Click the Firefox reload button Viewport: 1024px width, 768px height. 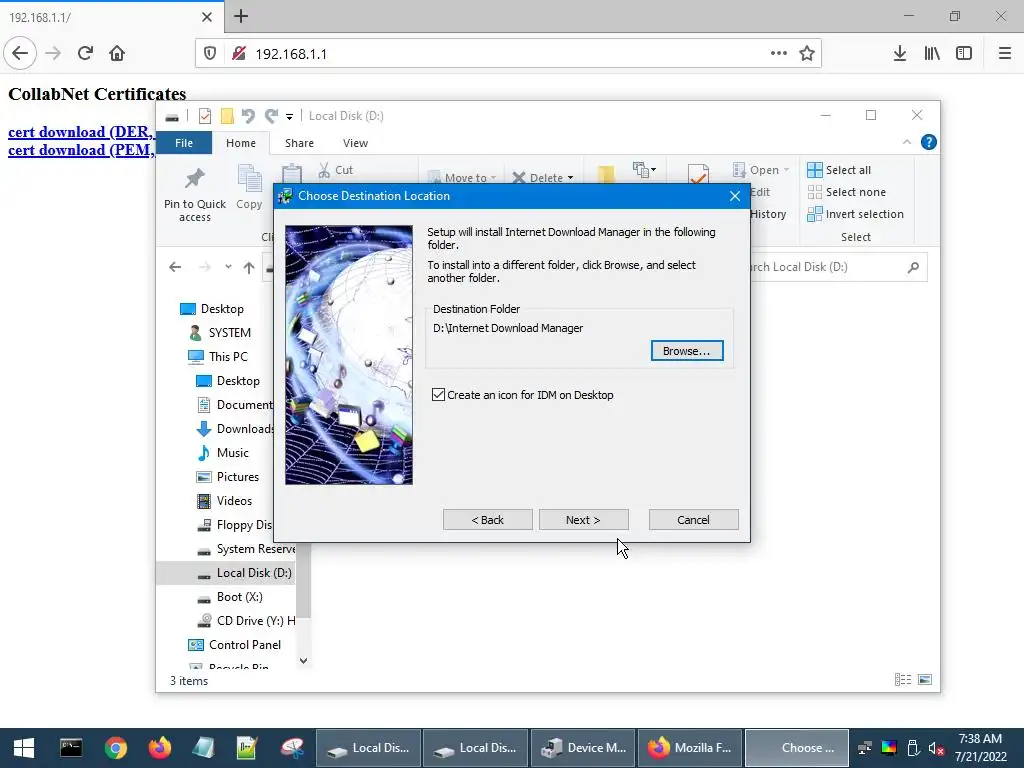[x=85, y=53]
